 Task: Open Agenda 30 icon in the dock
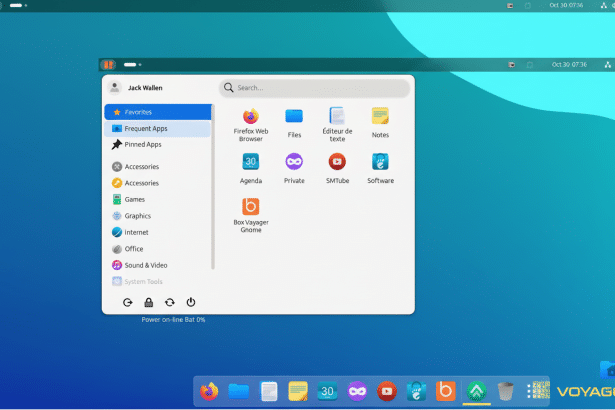pos(327,391)
